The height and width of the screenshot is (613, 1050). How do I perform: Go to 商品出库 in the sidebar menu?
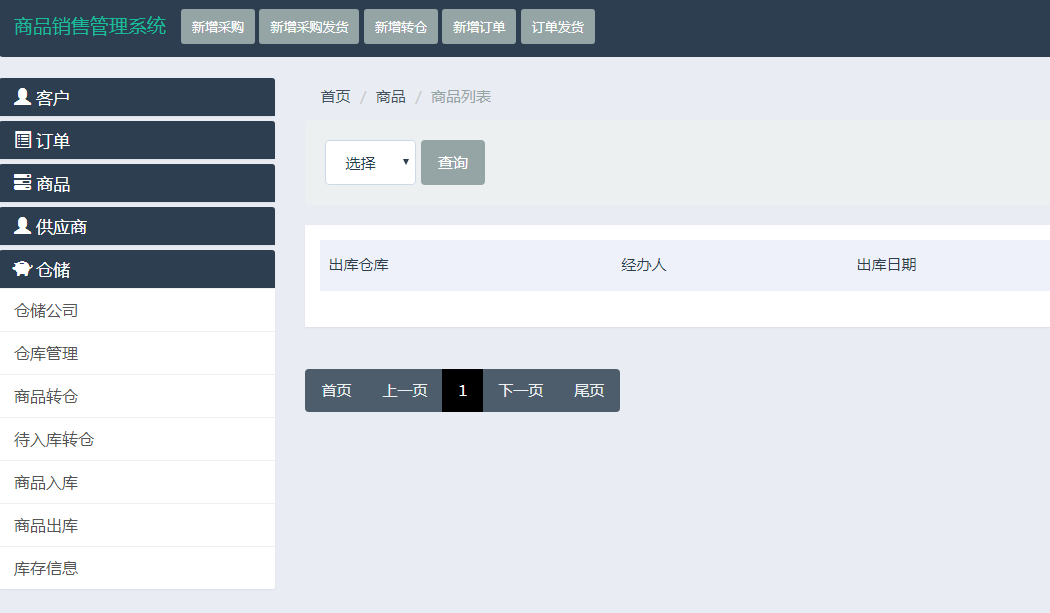[46, 526]
